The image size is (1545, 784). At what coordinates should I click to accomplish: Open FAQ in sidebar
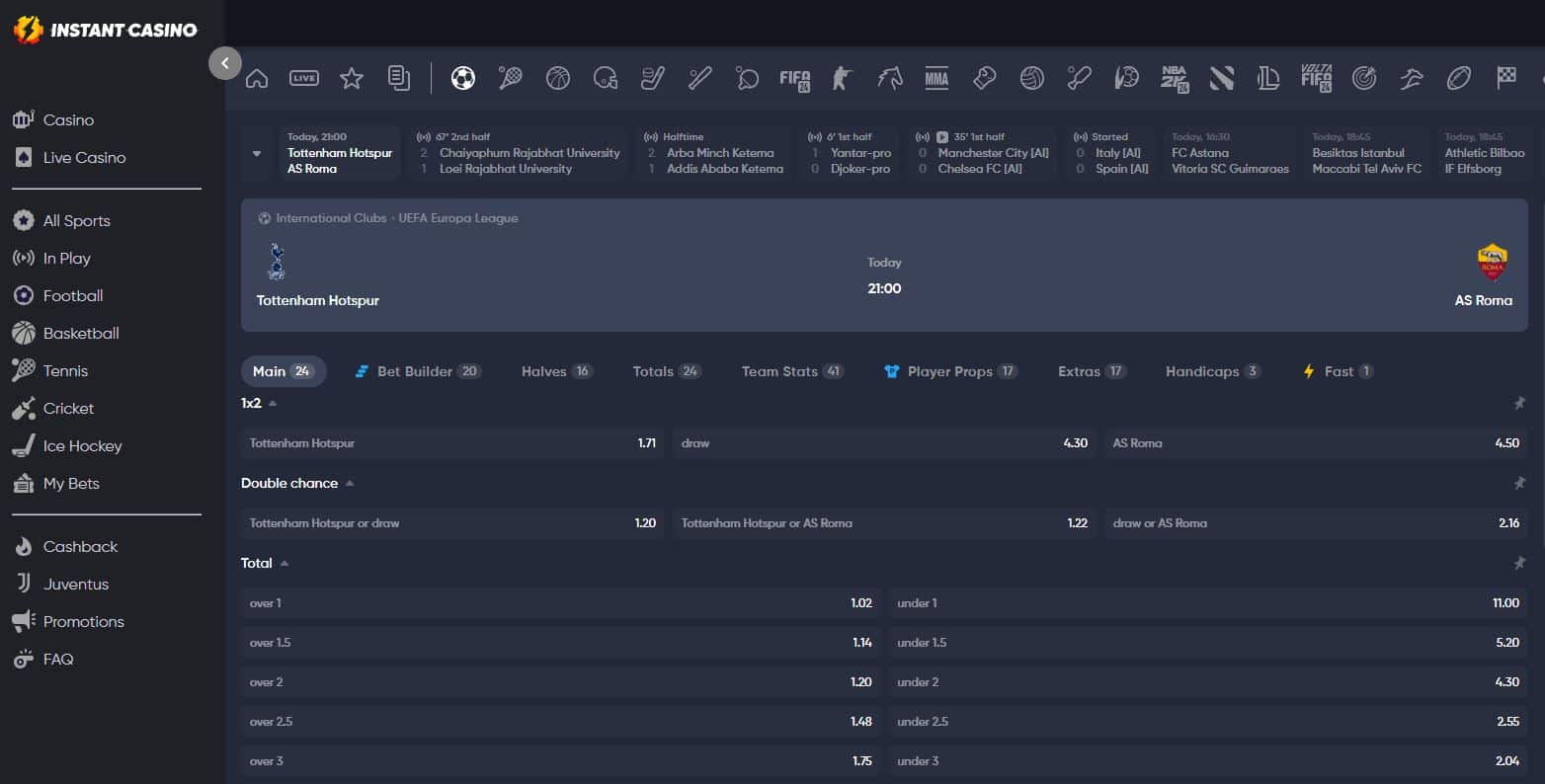click(58, 659)
